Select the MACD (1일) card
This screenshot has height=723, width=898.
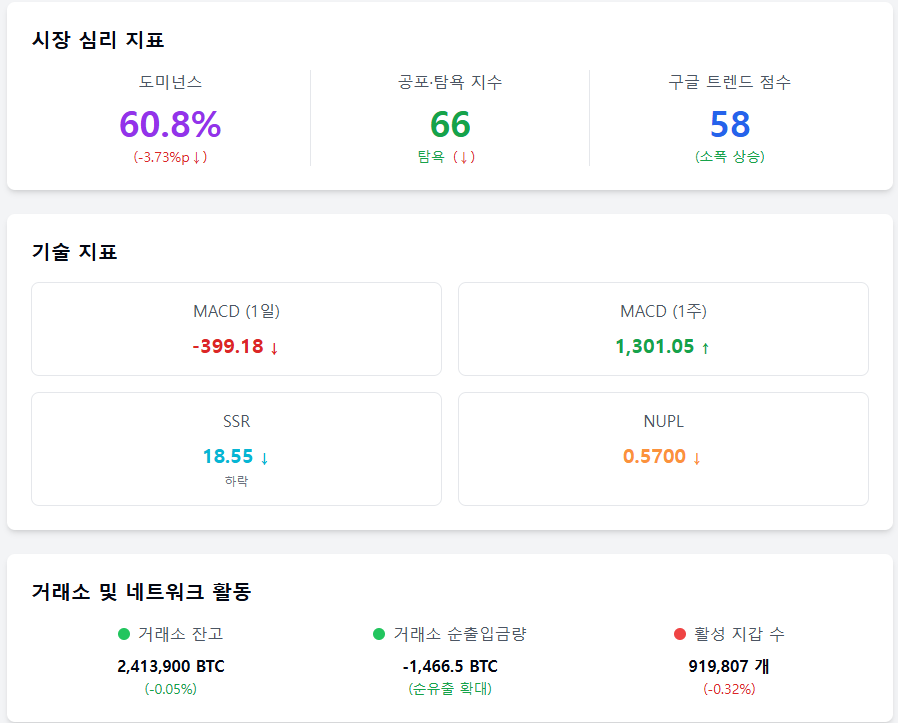tap(237, 329)
